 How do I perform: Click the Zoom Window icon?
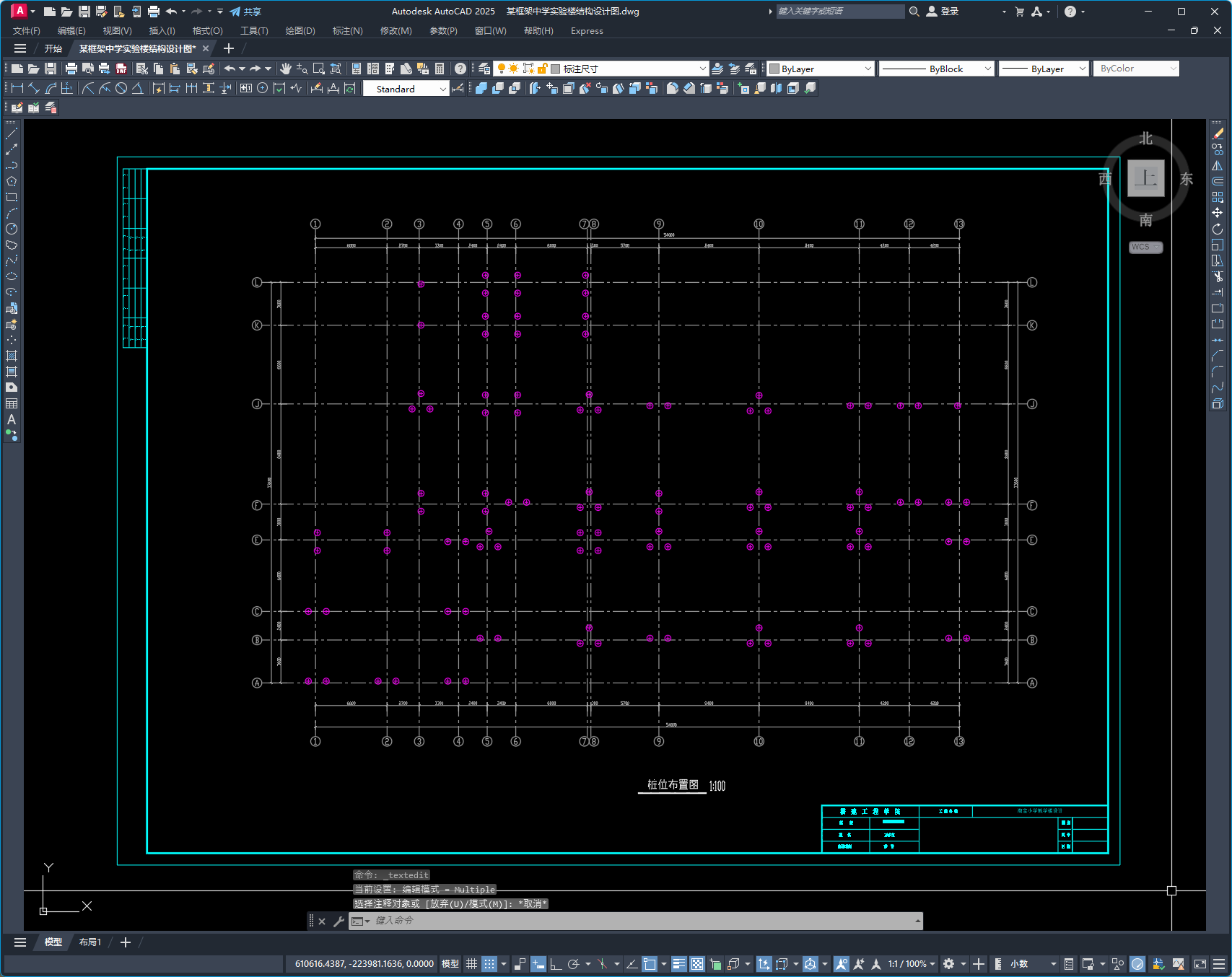319,69
